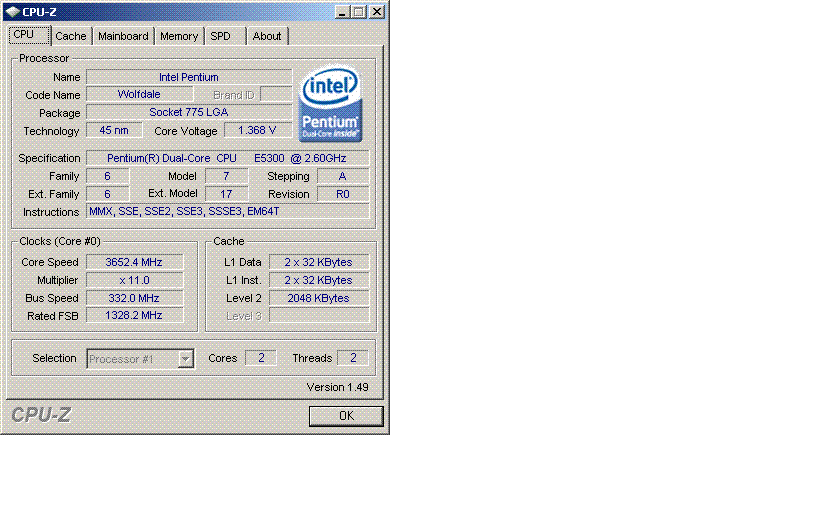
Task: Click the Version 1.49 text
Action: point(338,387)
